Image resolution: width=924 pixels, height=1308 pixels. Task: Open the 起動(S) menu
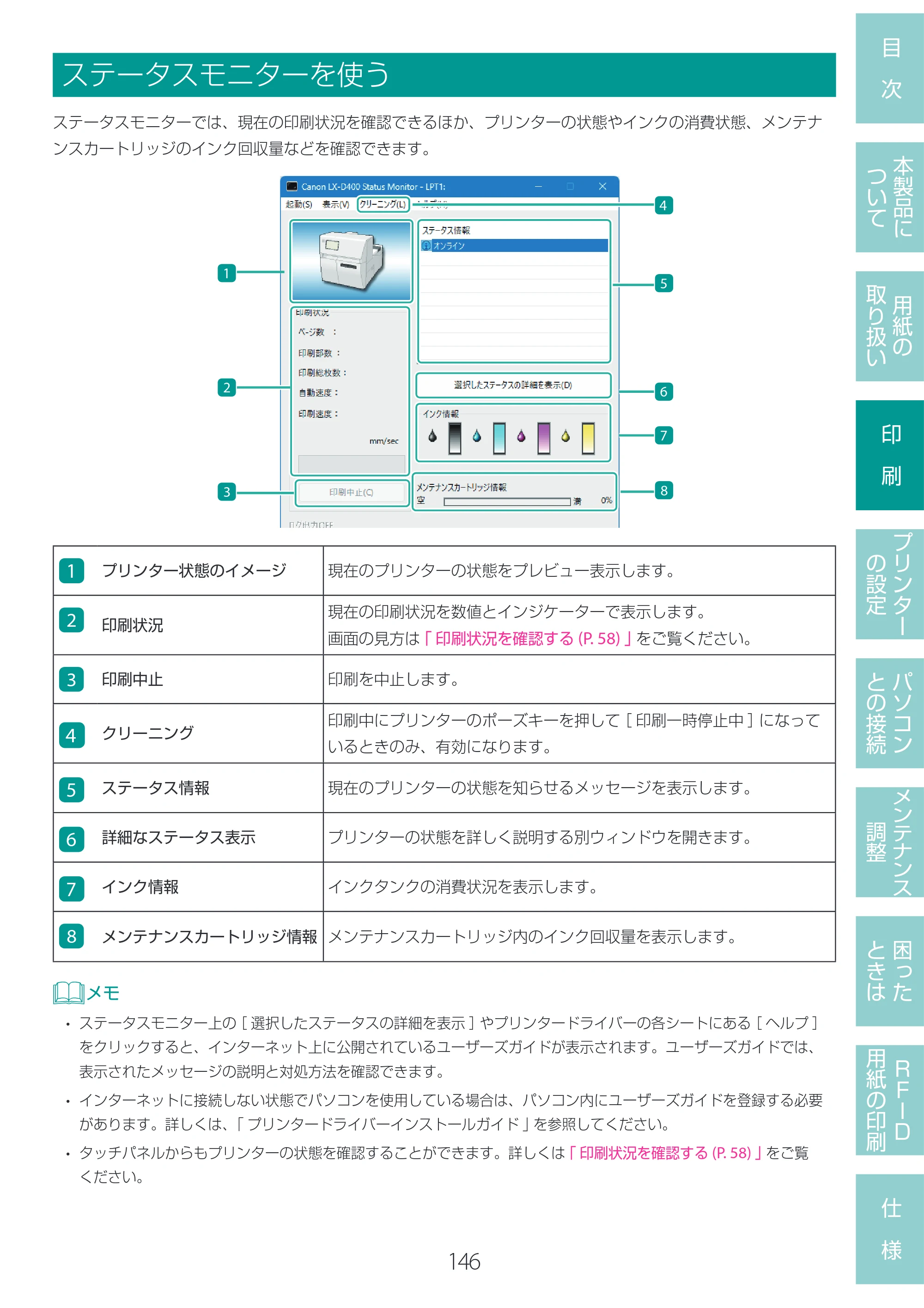(x=299, y=204)
